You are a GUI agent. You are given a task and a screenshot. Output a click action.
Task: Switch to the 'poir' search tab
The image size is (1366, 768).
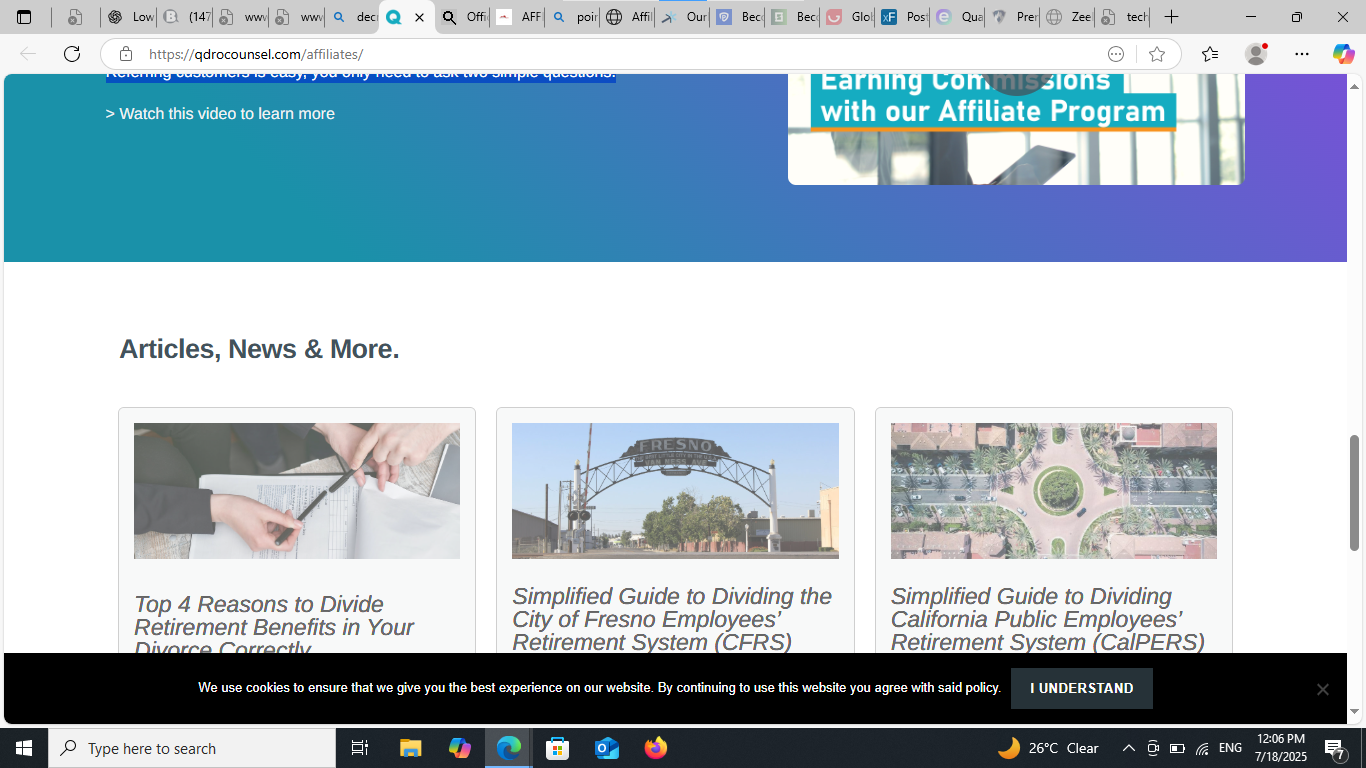pos(574,17)
